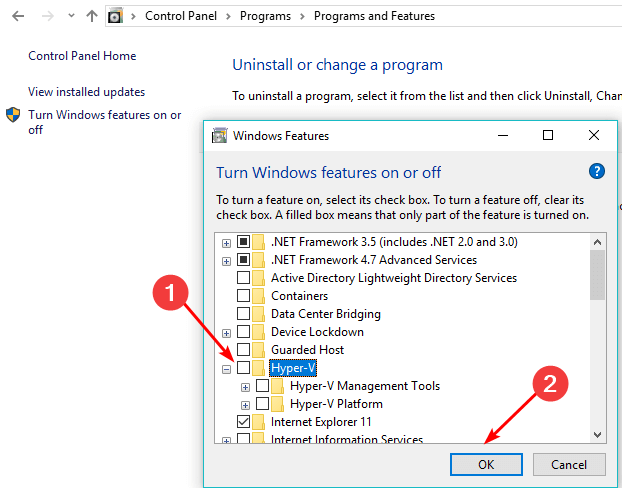Select the Internet Explorer 11 label
The width and height of the screenshot is (622, 488).
click(321, 422)
